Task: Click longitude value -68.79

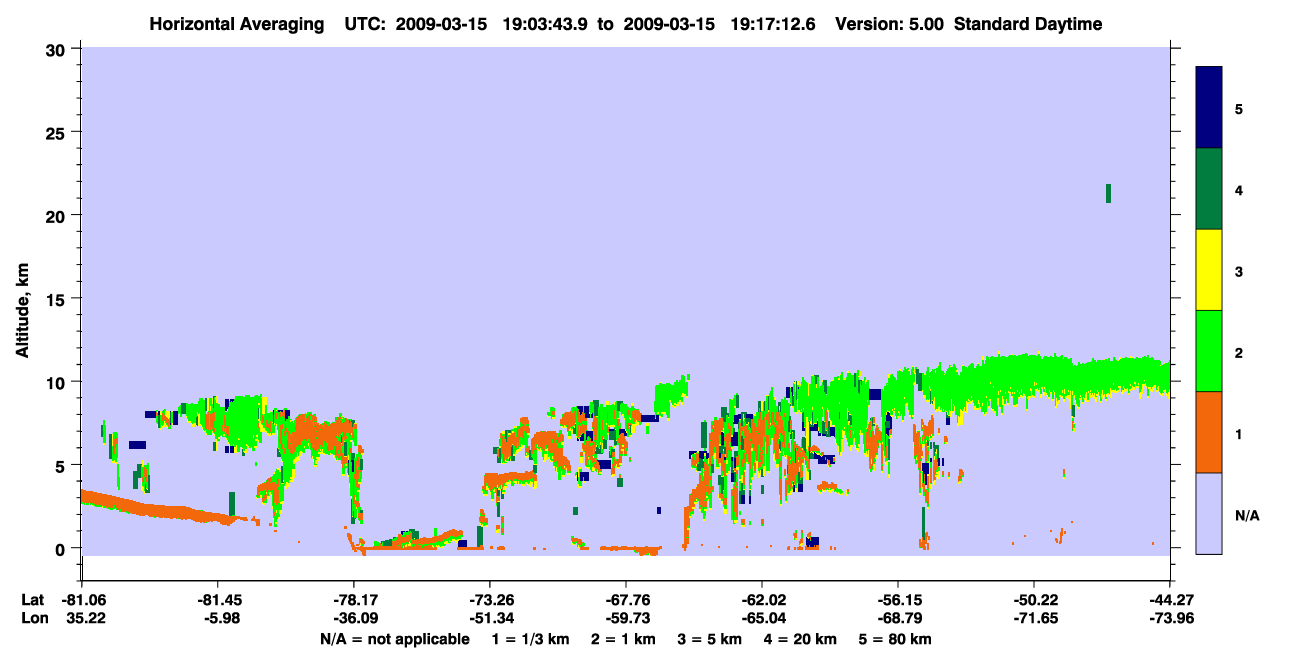Action: click(897, 619)
